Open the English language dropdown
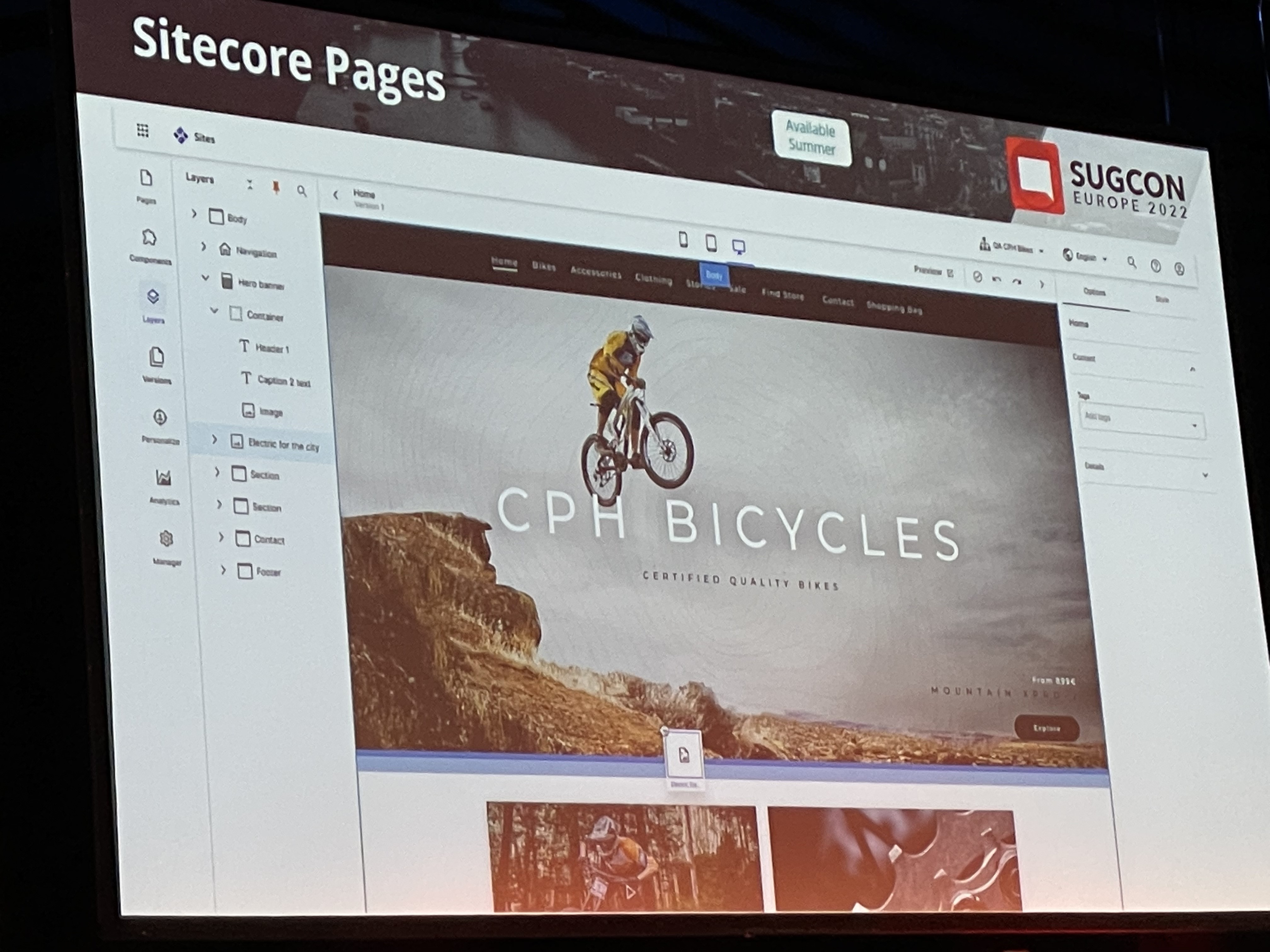The height and width of the screenshot is (952, 1270). 1084,257
